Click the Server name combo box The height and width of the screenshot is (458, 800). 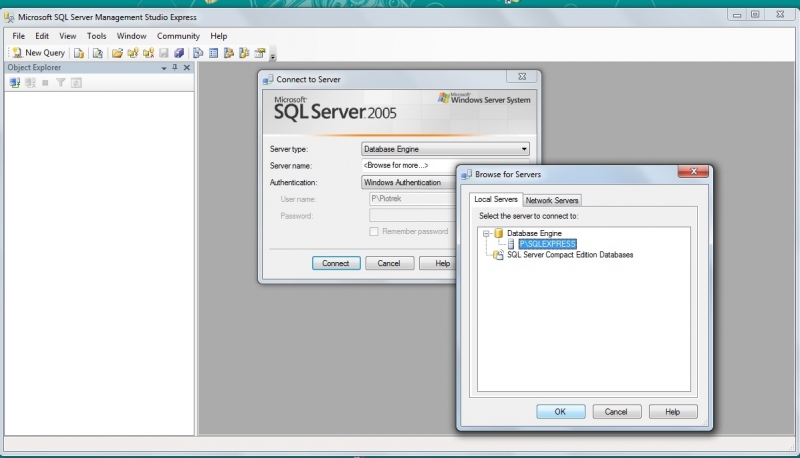pyautogui.click(x=409, y=165)
